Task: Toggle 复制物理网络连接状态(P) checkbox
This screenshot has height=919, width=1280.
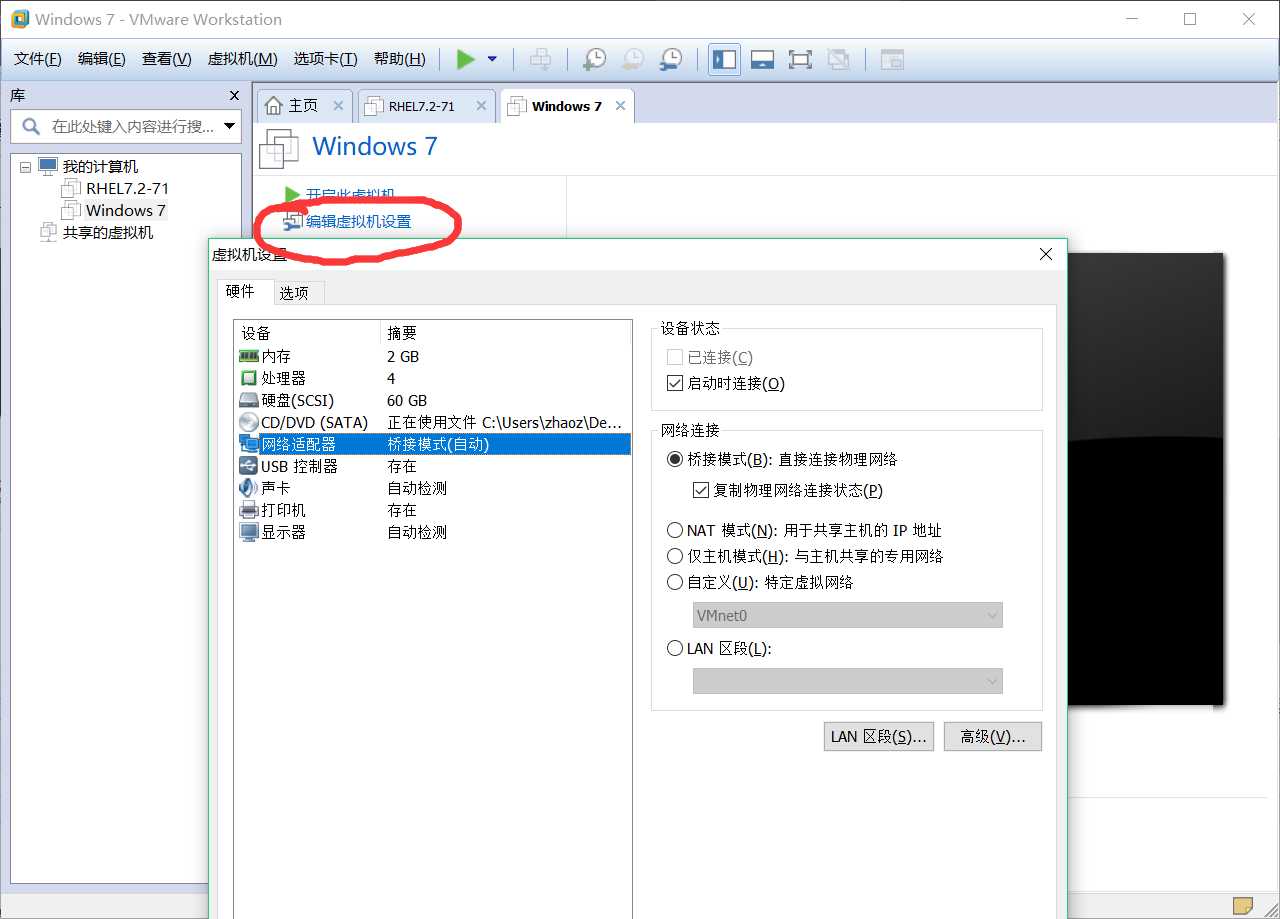Action: [x=701, y=490]
